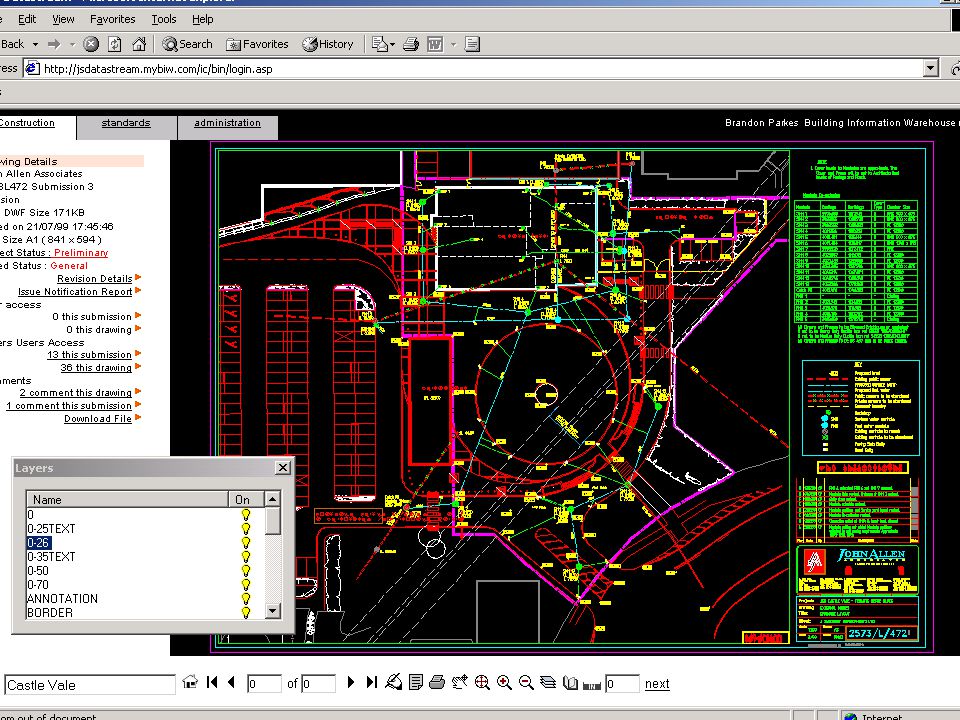Hide the ANNOTATION layer using its bulb
Screen dimensions: 960x720
(246, 599)
